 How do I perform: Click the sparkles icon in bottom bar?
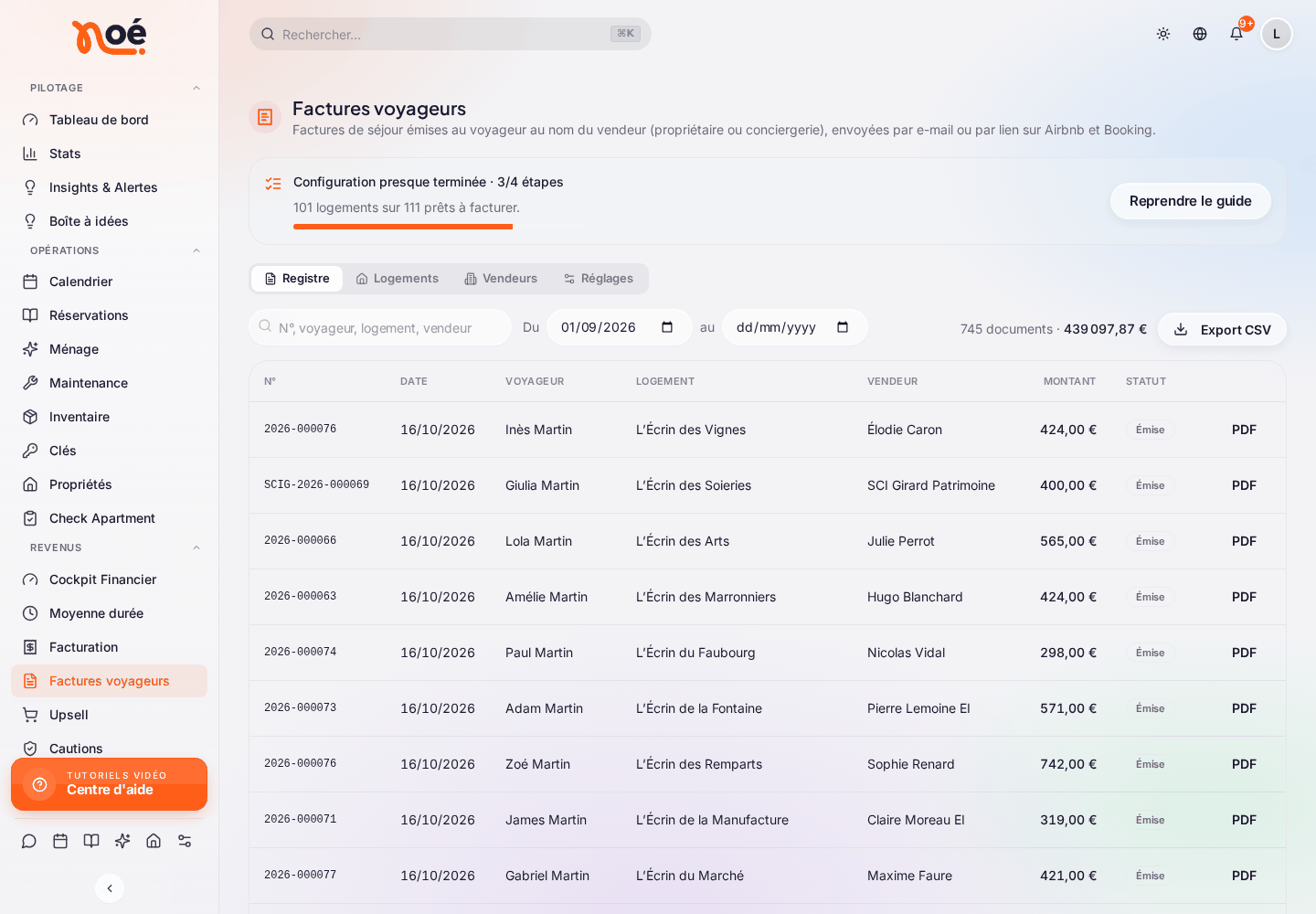pyautogui.click(x=122, y=841)
